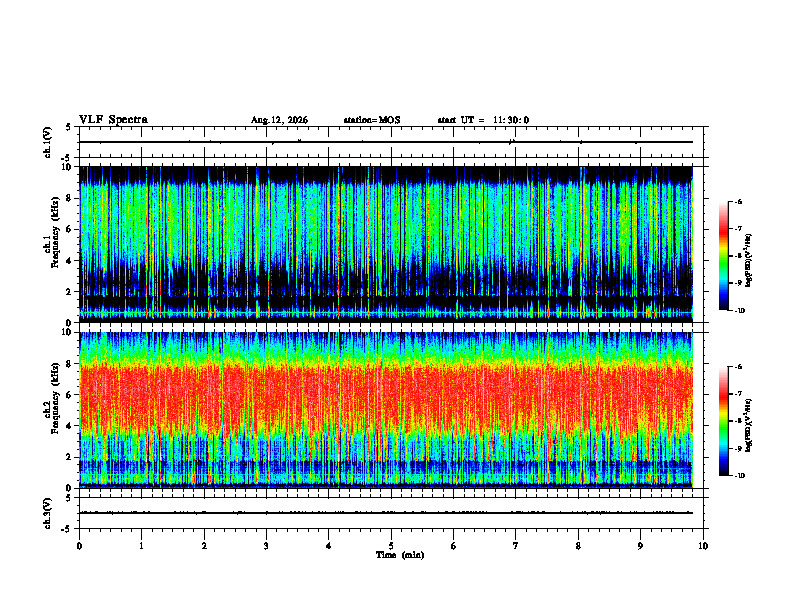792x612 pixels.
Task: Click the "ch.3(V)" axis label
Action: point(48,513)
